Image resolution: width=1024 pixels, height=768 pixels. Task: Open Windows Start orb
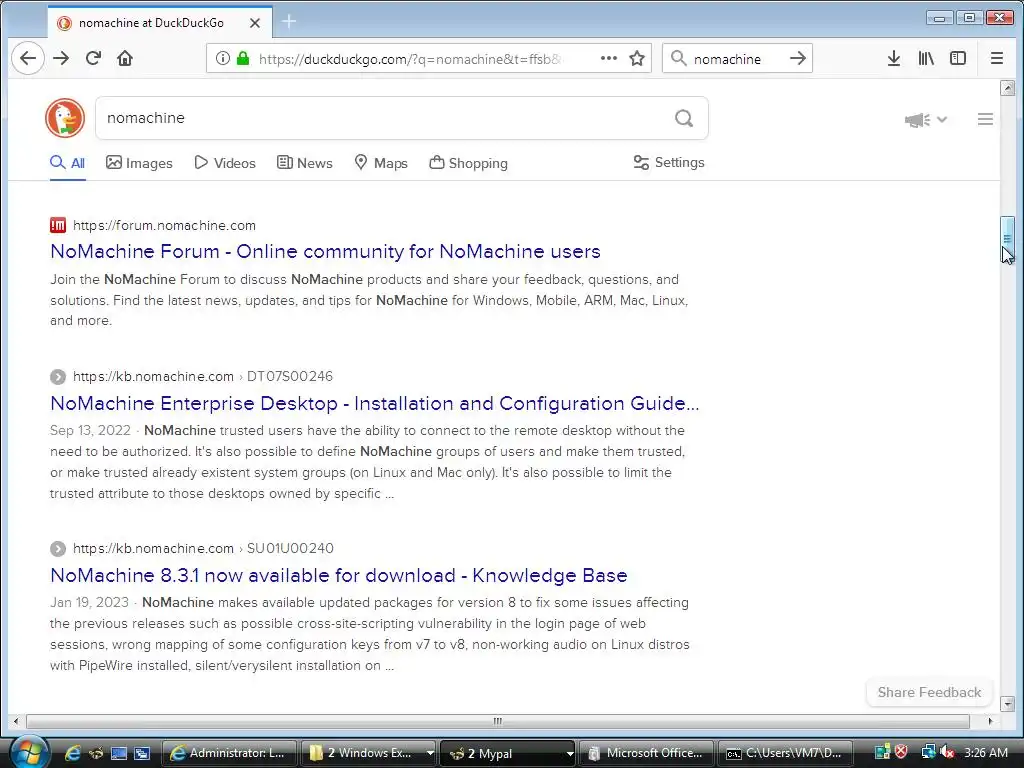coord(29,753)
